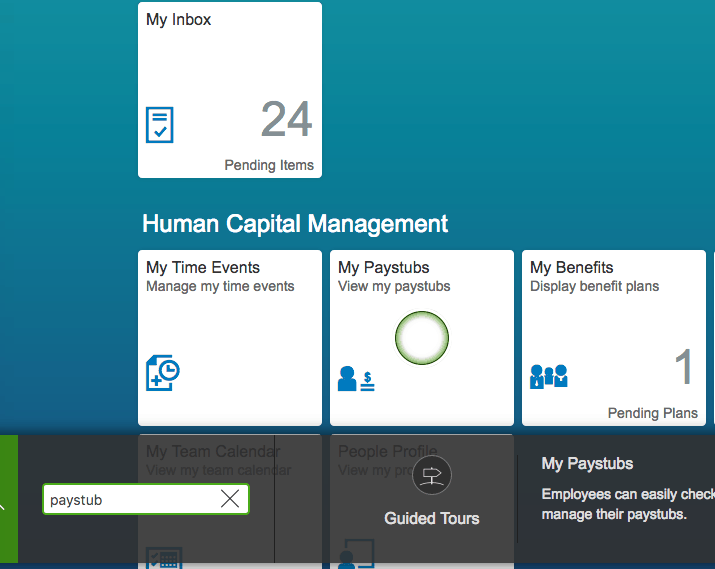Click the Human Capital Management heading
The image size is (715, 569).
[x=295, y=224]
